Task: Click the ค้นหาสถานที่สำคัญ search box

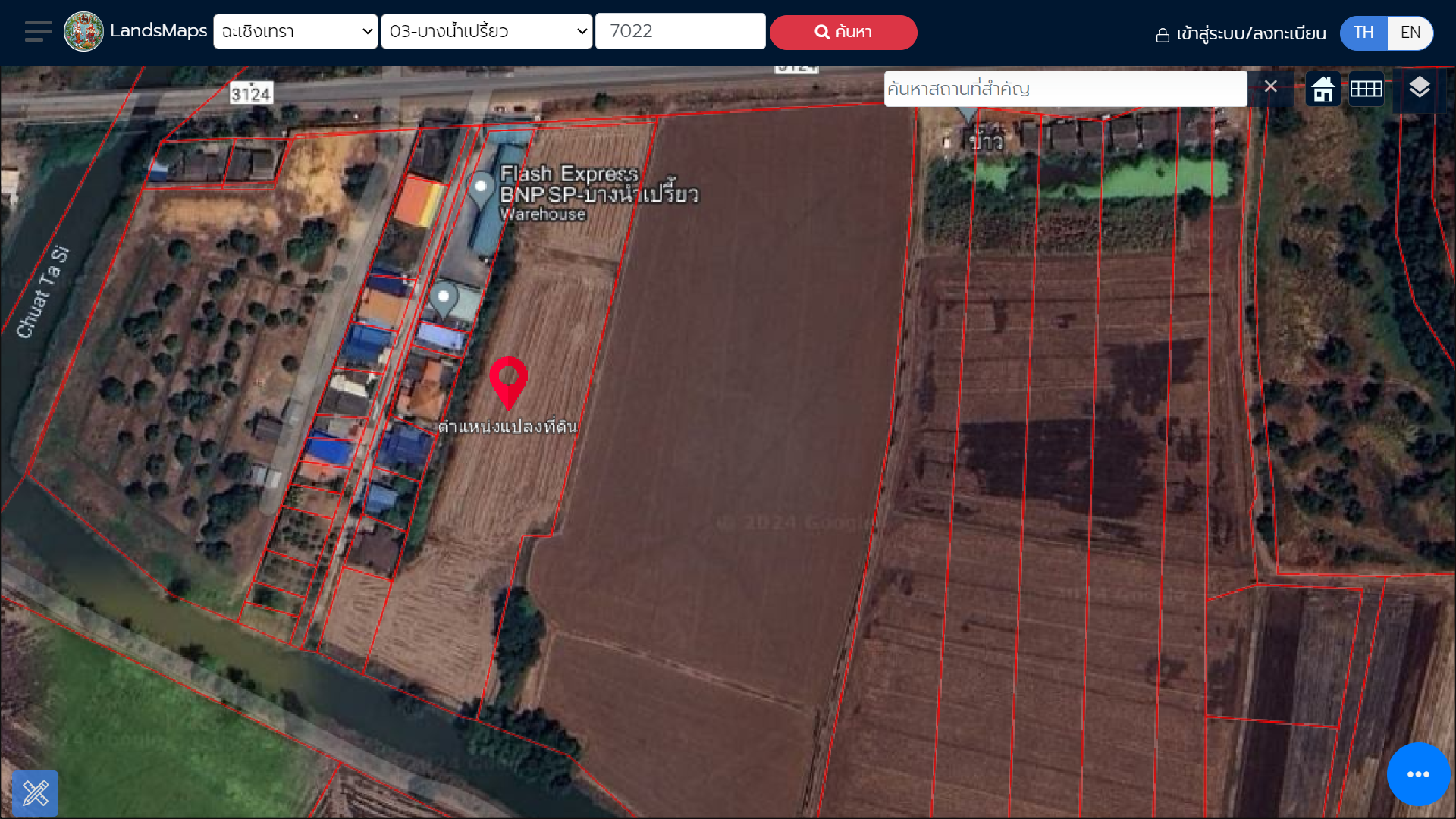Action: pyautogui.click(x=1065, y=89)
